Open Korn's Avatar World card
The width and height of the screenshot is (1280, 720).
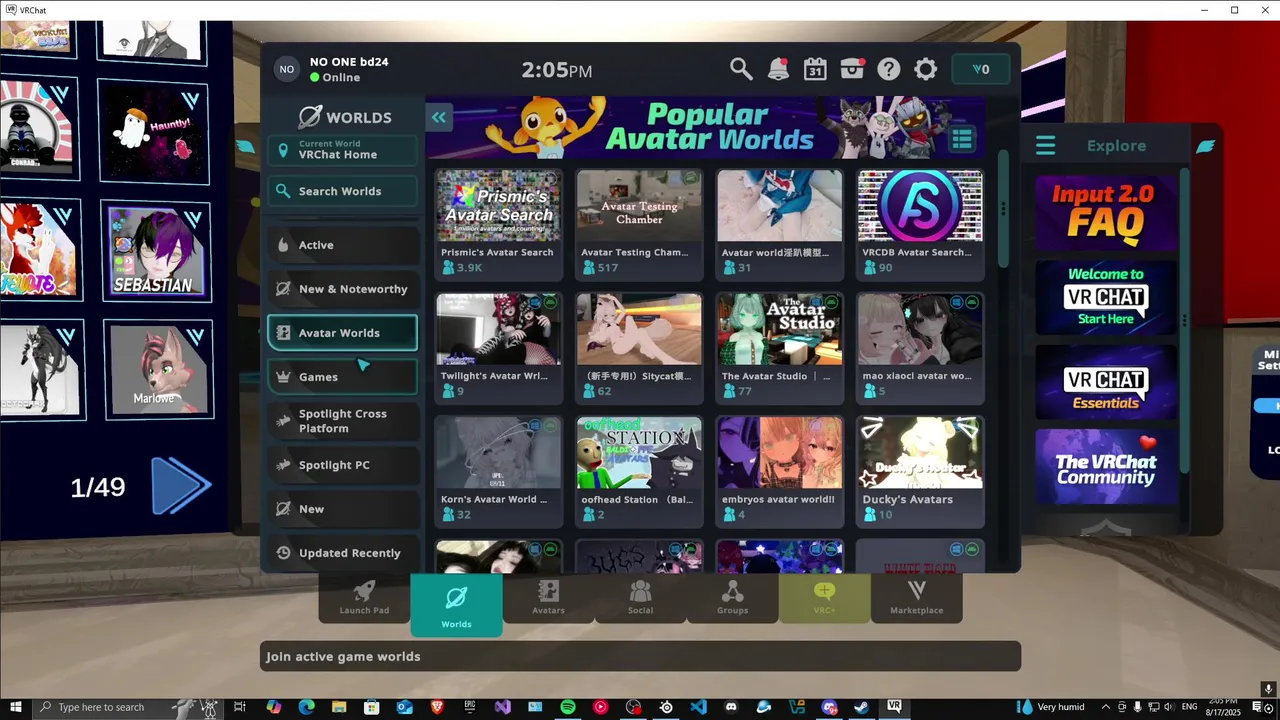[x=498, y=472]
